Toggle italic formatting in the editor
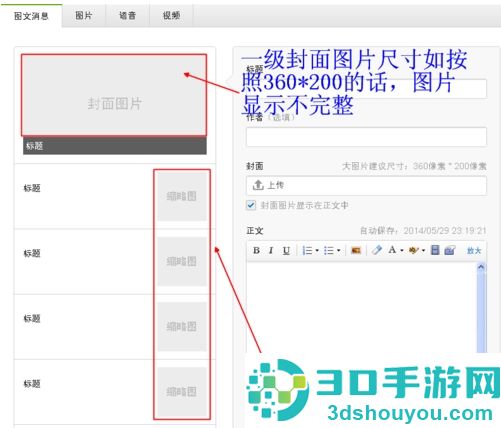The width and height of the screenshot is (501, 428). [271, 250]
